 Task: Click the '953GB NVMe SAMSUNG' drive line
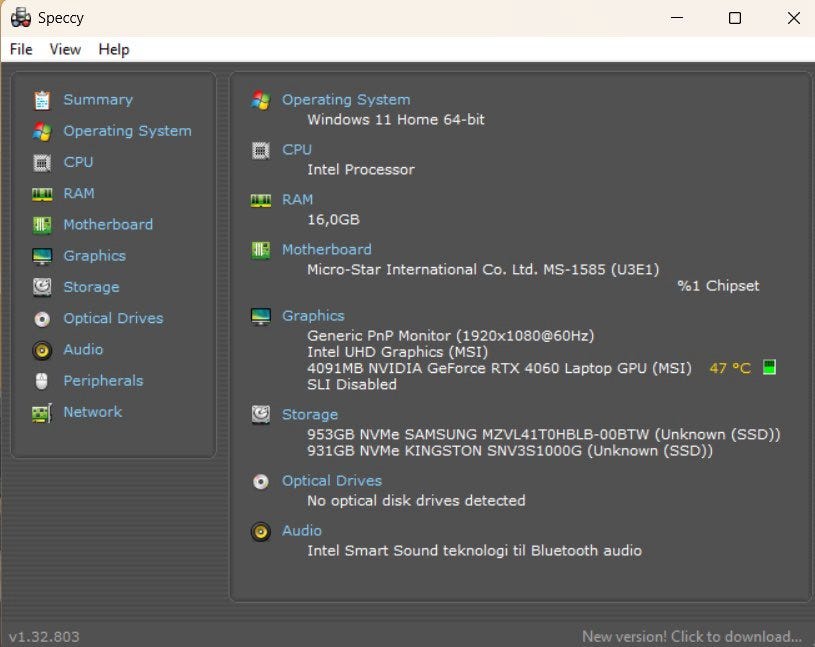point(544,434)
